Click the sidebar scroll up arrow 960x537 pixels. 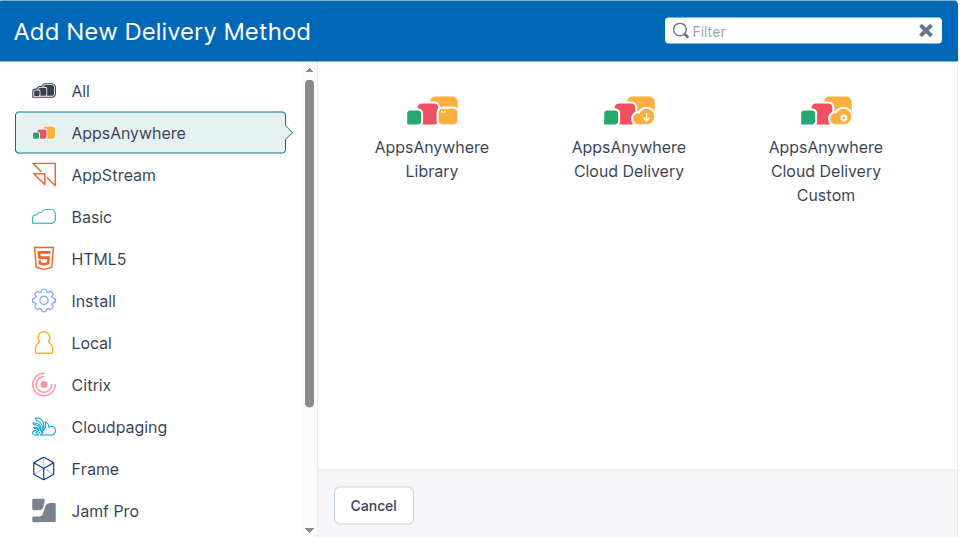[x=309, y=70]
